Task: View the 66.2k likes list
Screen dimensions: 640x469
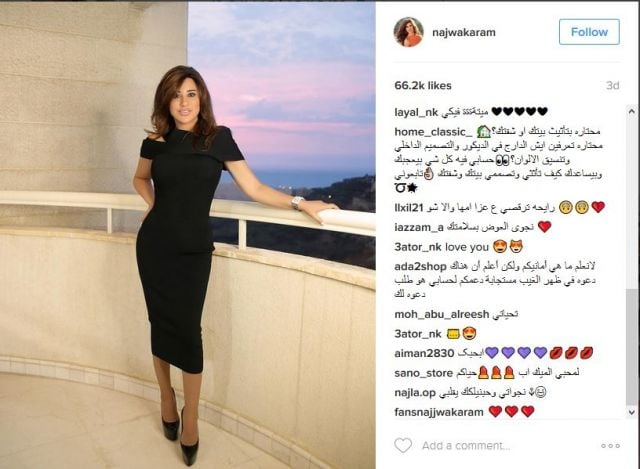Action: click(x=423, y=86)
